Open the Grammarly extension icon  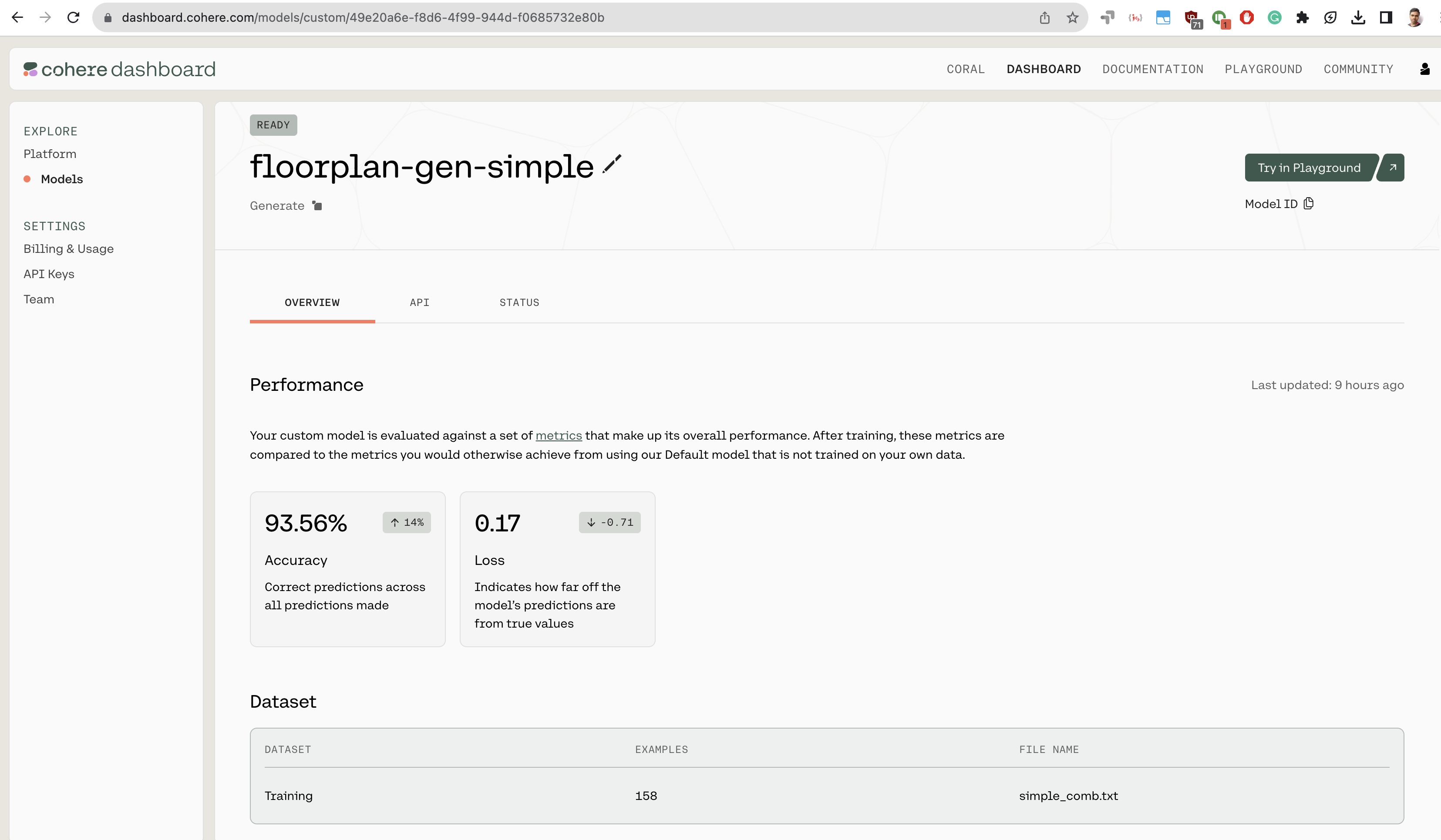1275,18
